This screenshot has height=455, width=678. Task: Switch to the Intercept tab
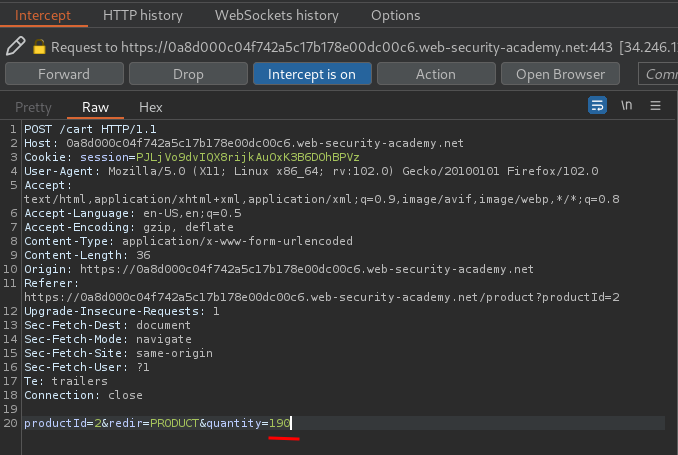coord(43,16)
